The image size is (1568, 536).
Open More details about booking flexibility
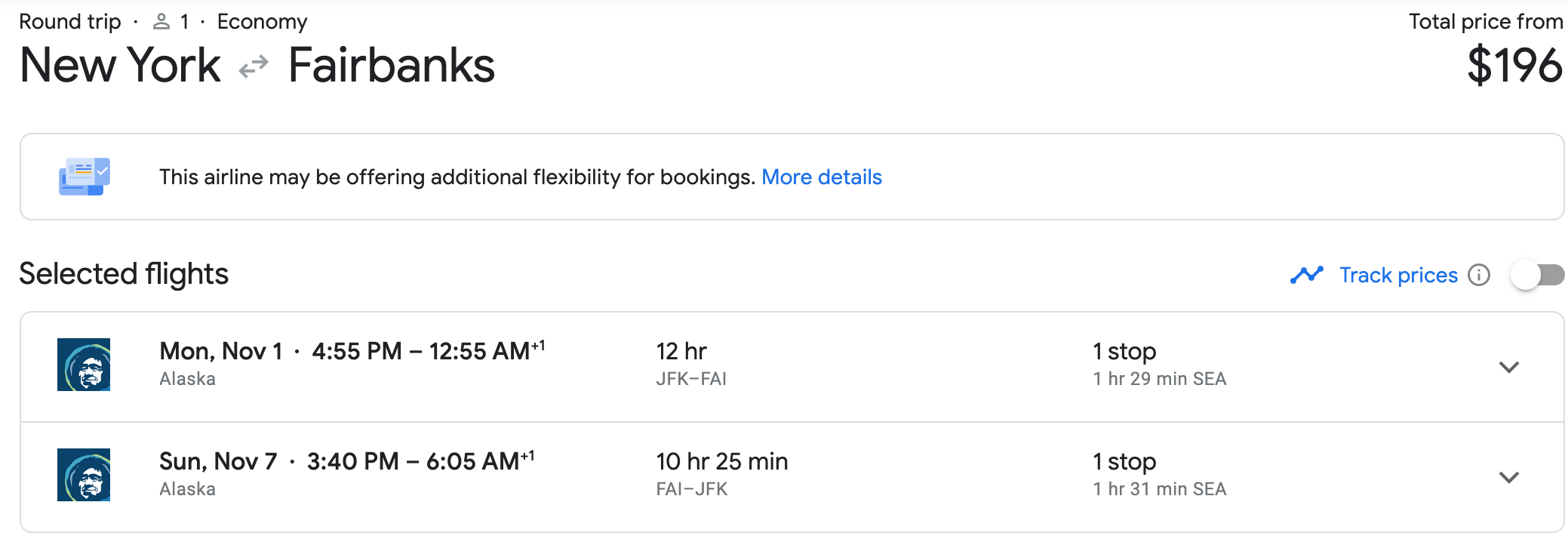pos(821,177)
